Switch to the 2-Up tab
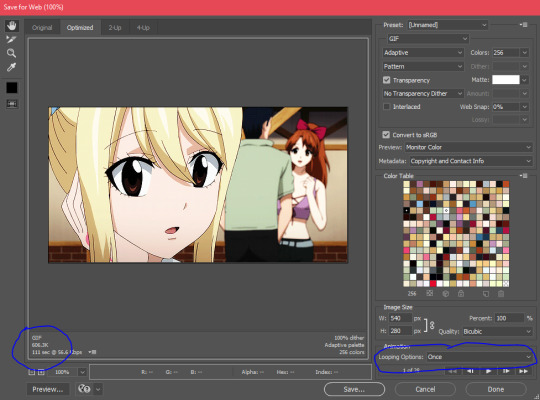 [115, 28]
